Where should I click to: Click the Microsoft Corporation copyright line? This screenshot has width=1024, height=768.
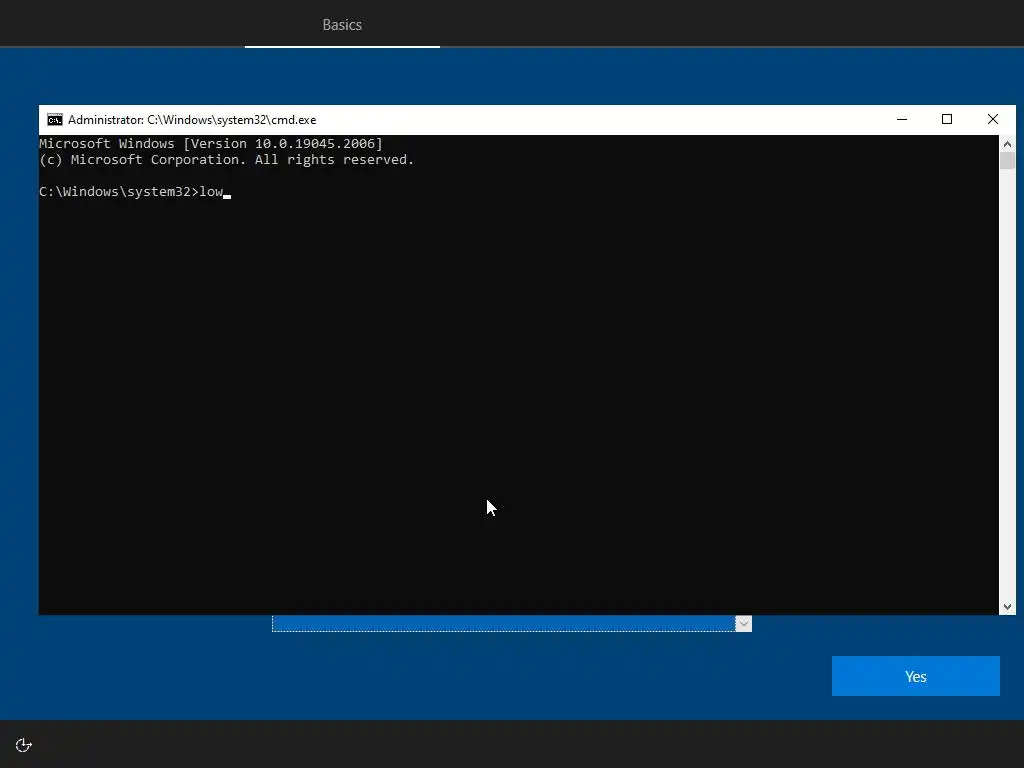click(x=227, y=160)
